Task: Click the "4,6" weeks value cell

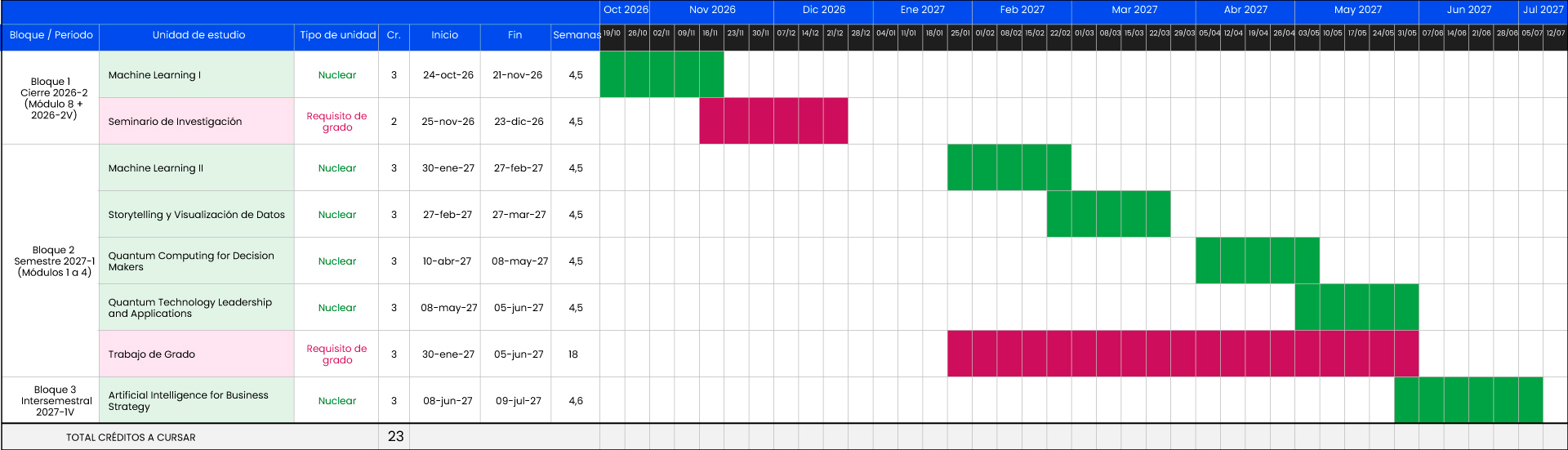Action: (x=576, y=400)
